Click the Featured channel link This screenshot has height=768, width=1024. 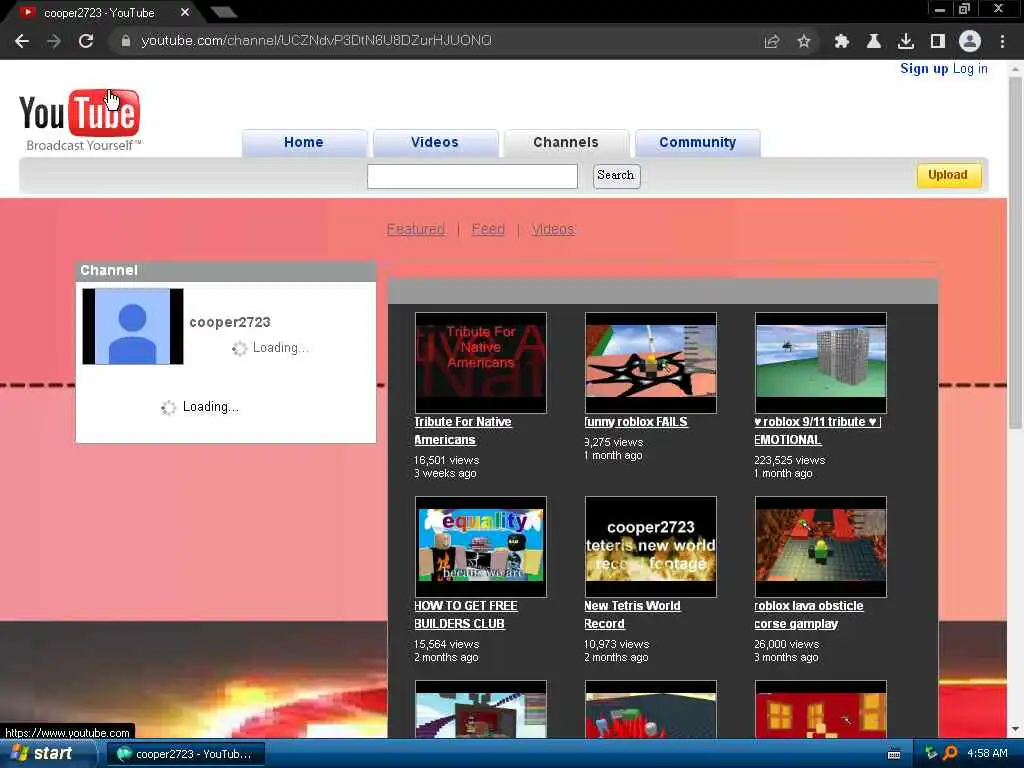coord(415,229)
